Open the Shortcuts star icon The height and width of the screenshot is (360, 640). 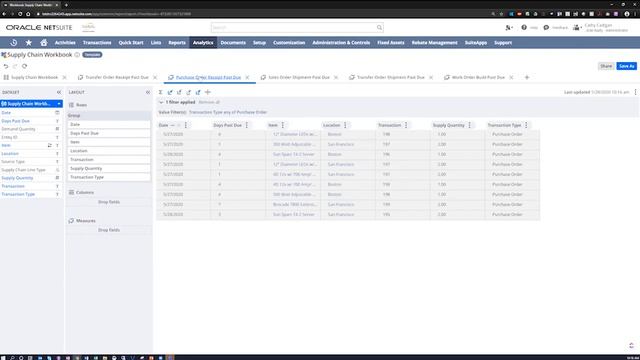click(x=29, y=42)
